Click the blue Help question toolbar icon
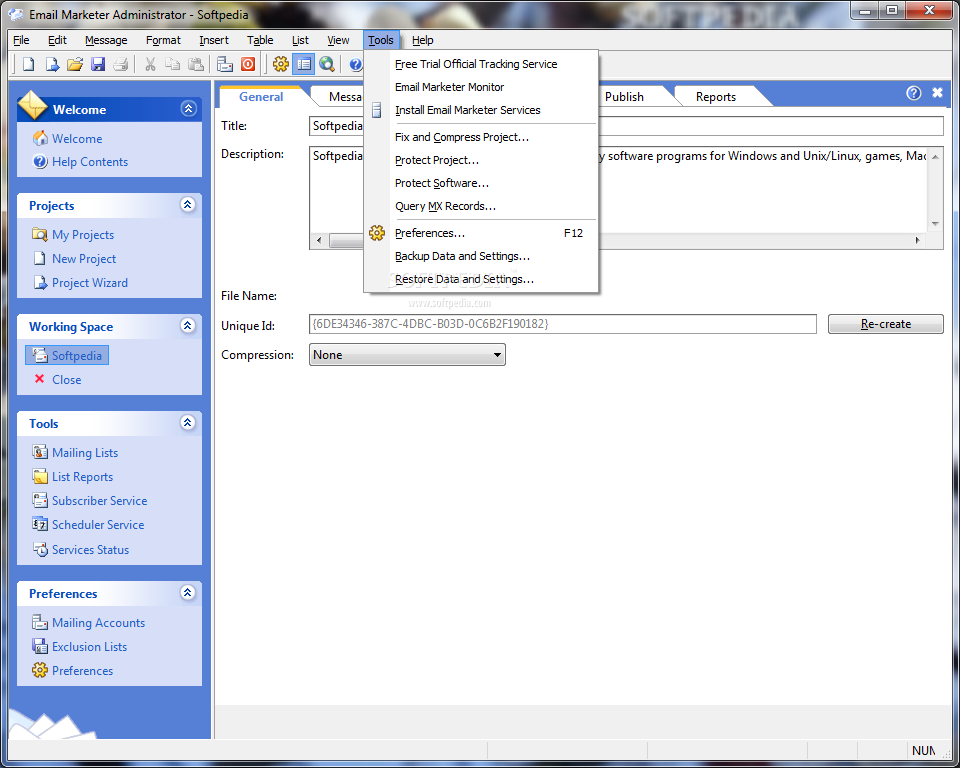 356,64
